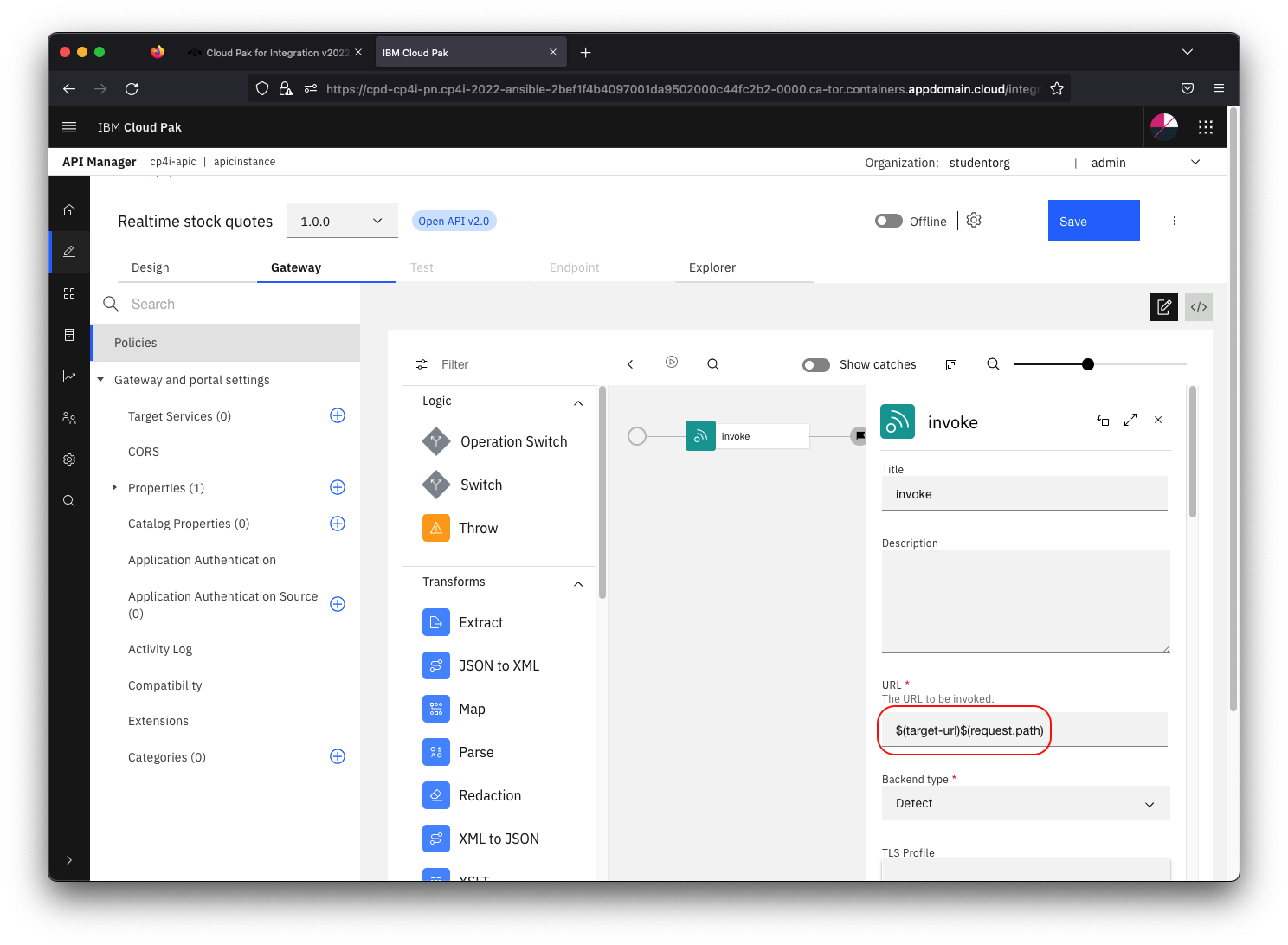Screen dimensions: 1288x945
Task: Click the zoom out magnifier
Action: 994,364
